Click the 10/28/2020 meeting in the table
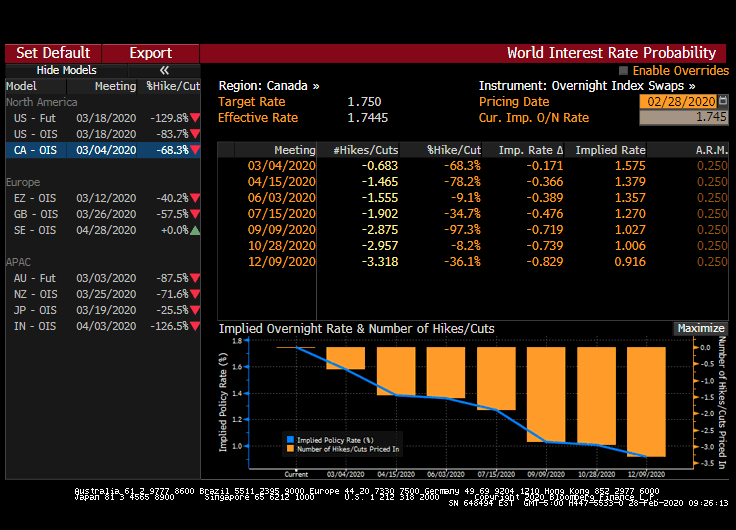 282,246
